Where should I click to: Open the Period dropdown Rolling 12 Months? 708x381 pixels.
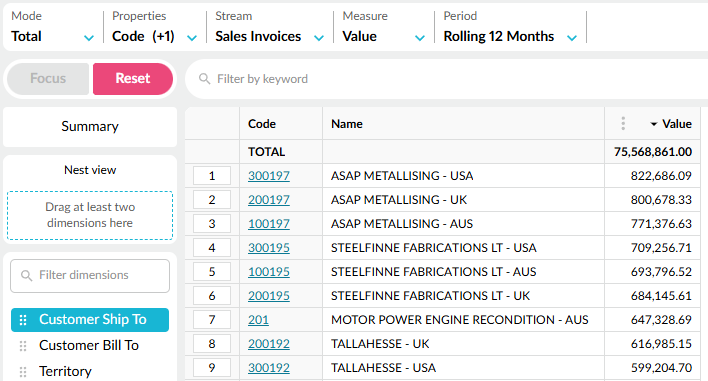coord(510,28)
